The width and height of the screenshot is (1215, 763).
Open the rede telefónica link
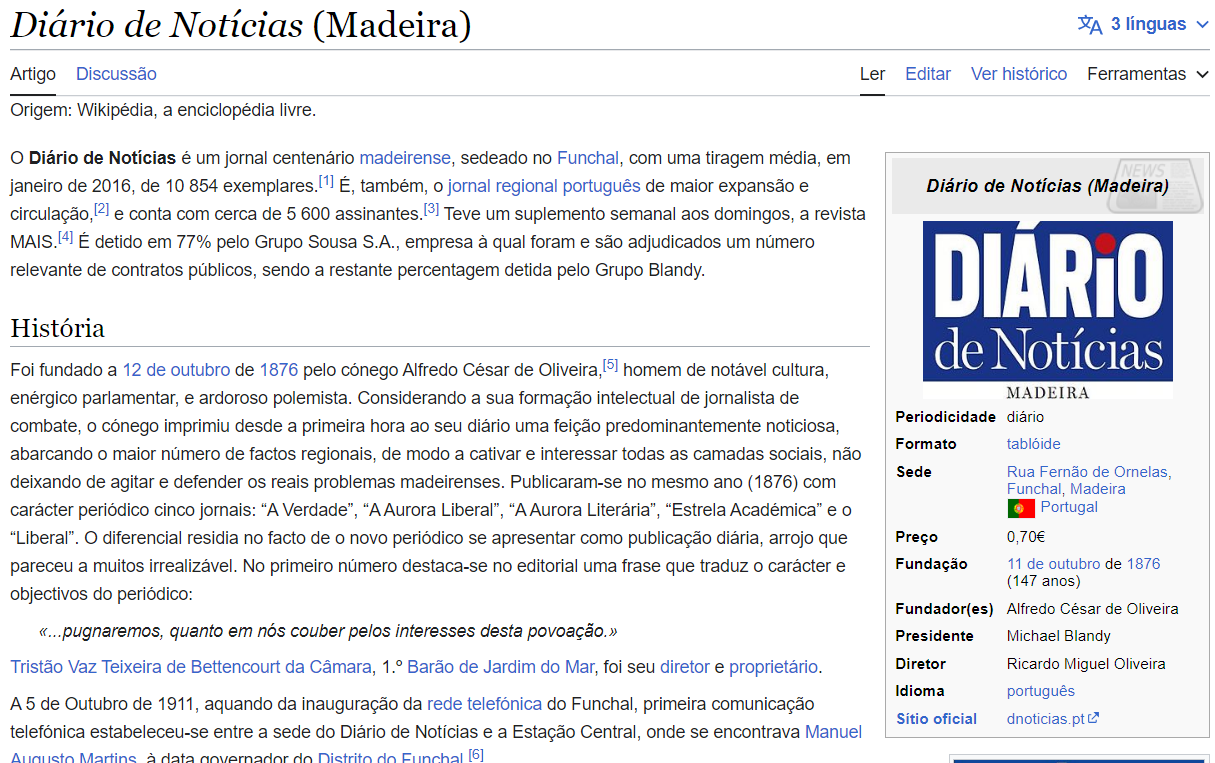point(484,704)
